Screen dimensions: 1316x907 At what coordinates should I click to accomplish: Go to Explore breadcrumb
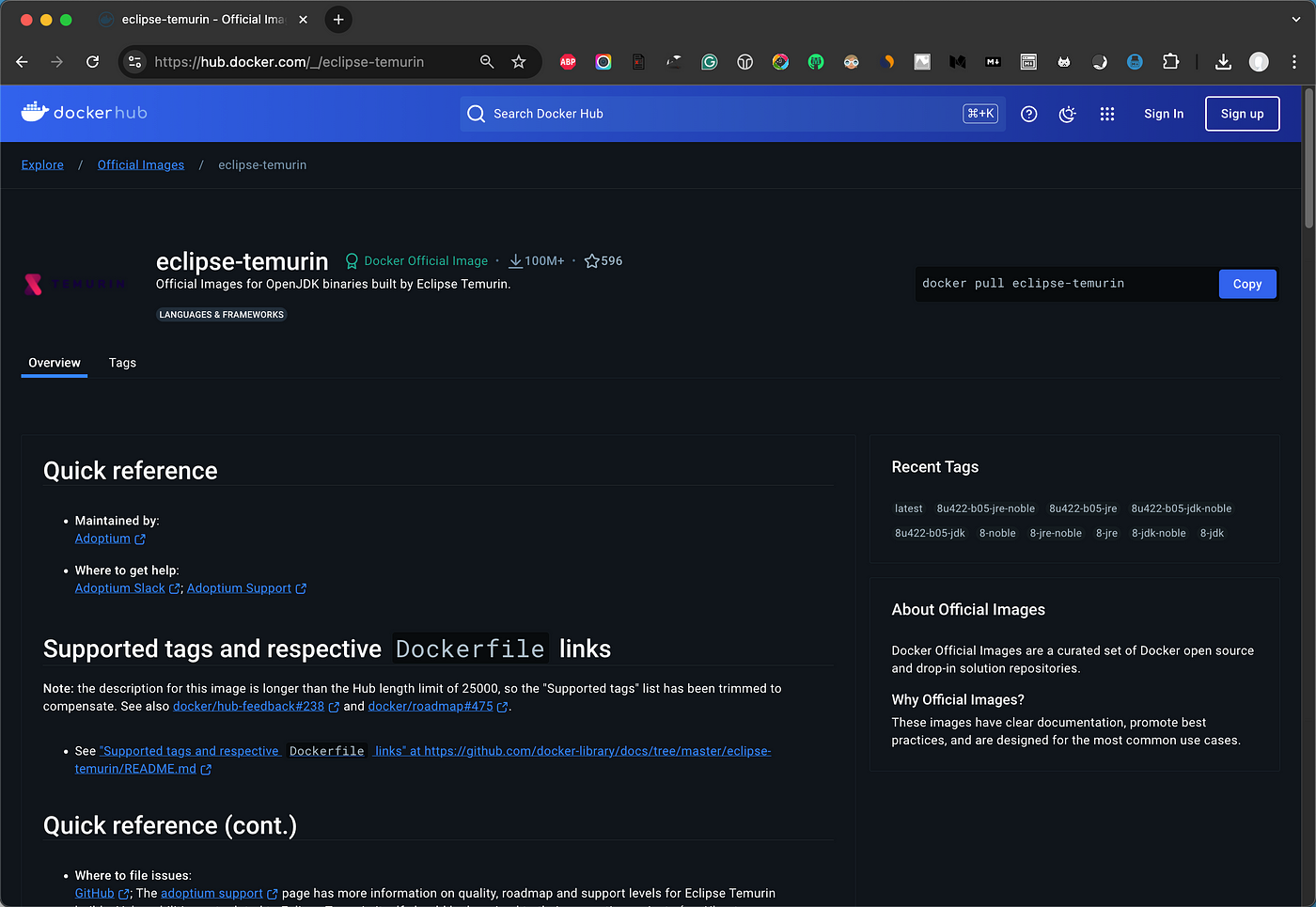42,164
